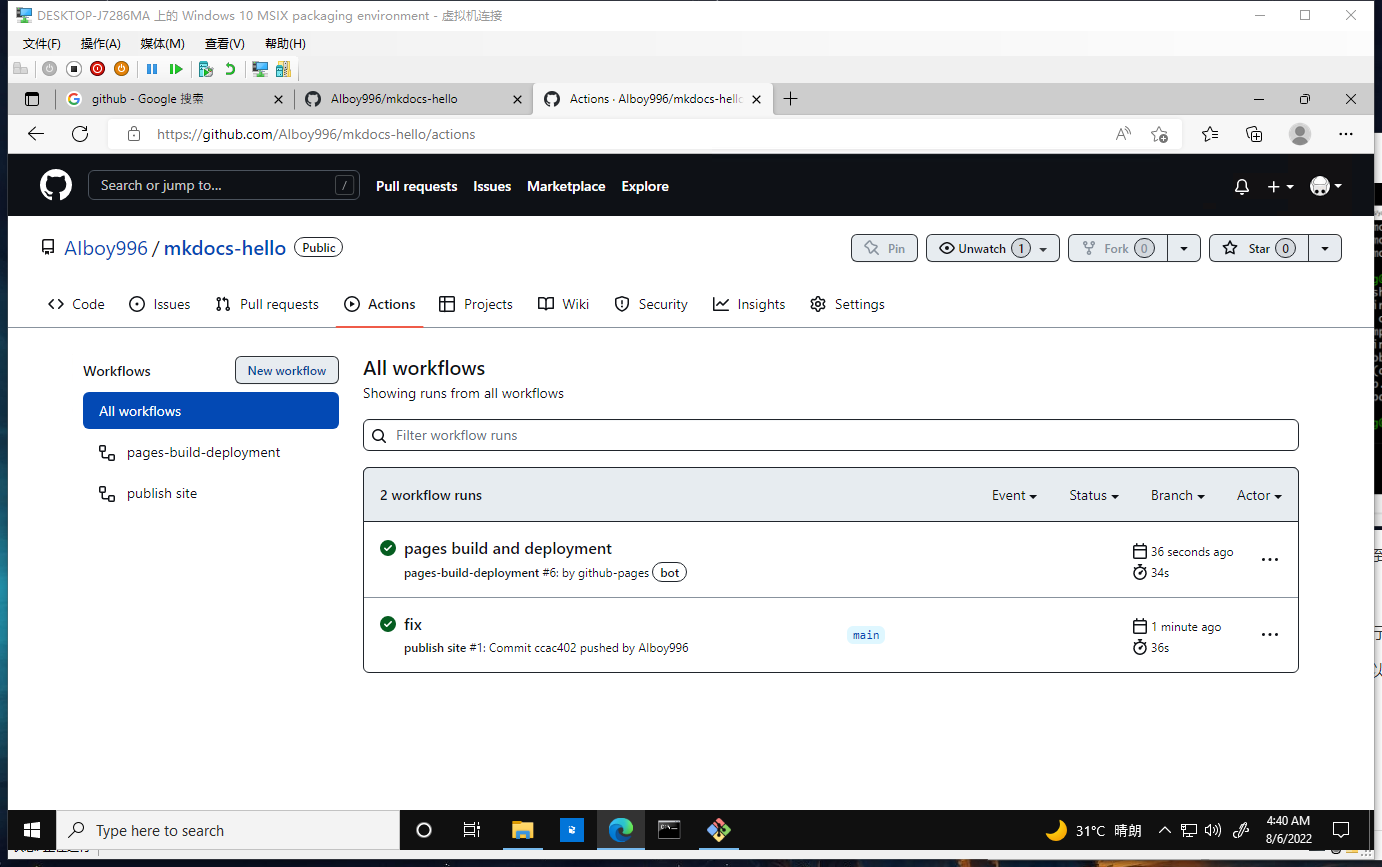
Task: Click the Filter workflow runs field
Action: click(830, 436)
